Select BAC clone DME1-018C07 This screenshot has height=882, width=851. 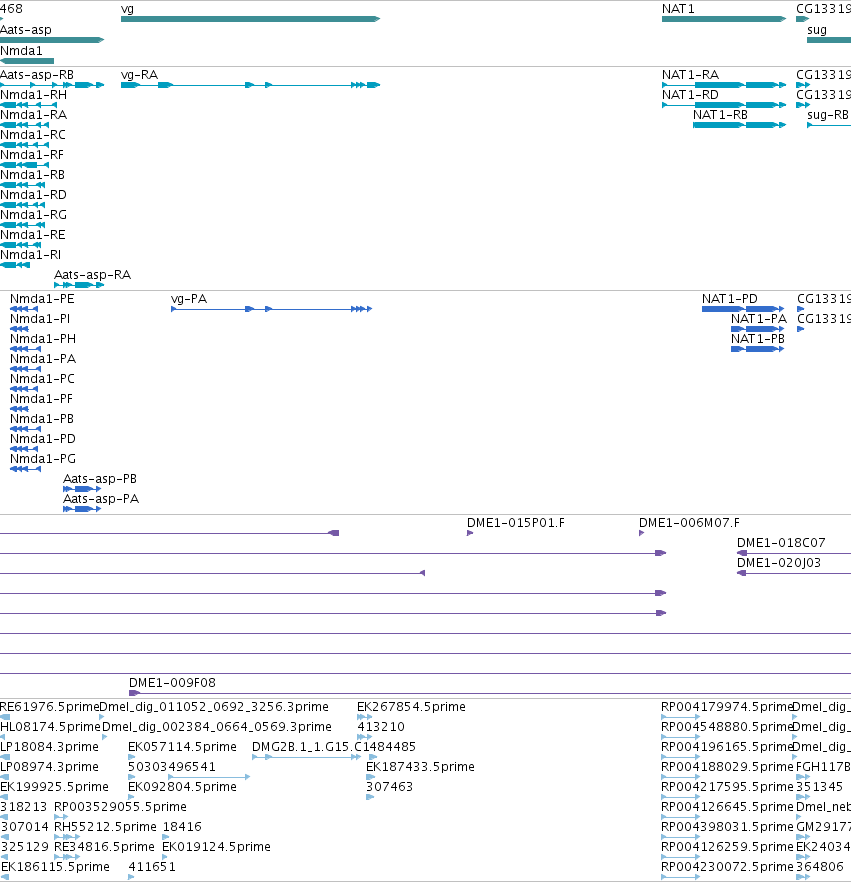781,543
